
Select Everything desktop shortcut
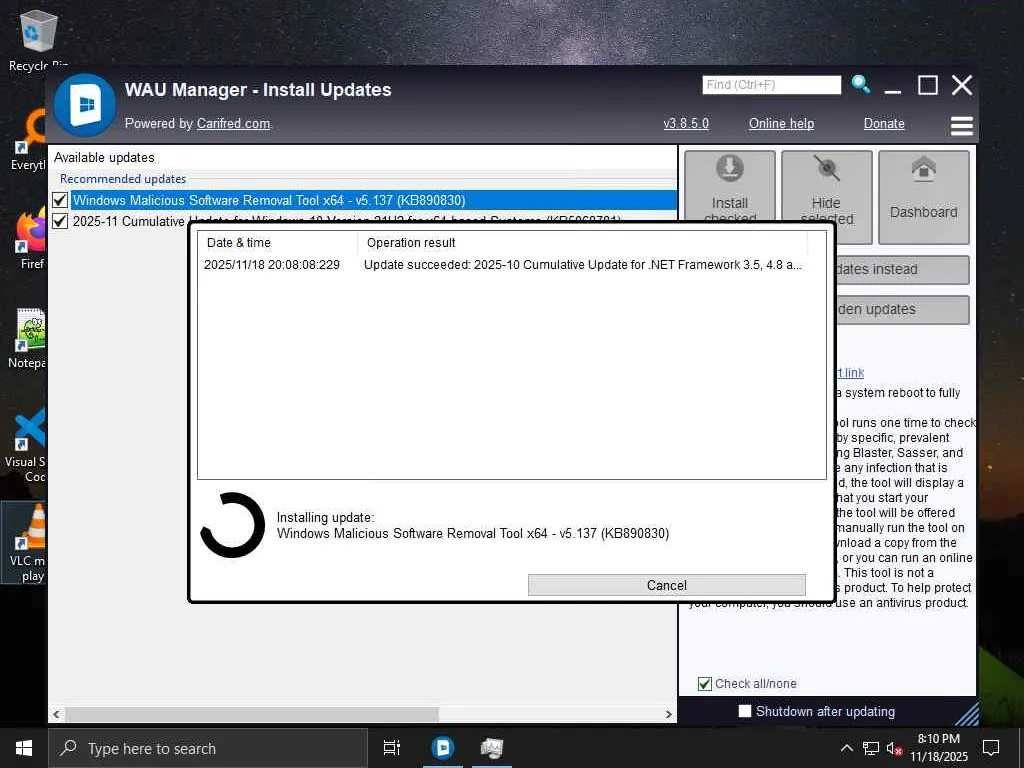29,140
